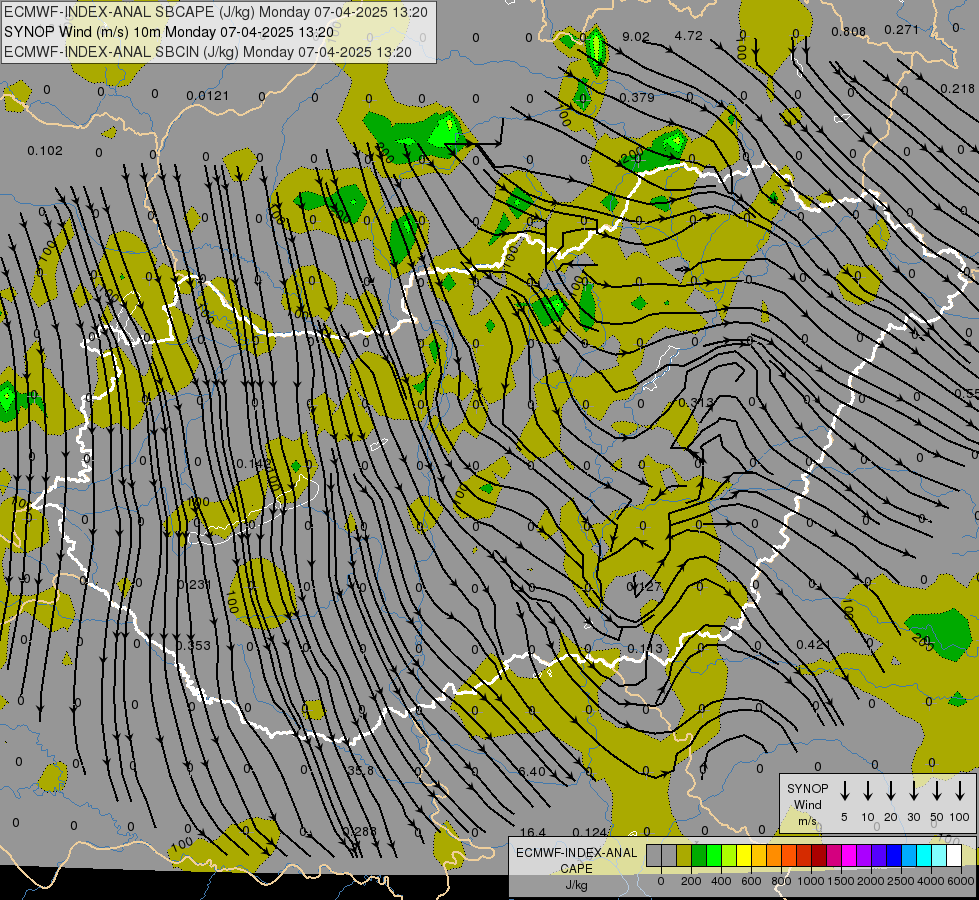Click the map value '0.421'
This screenshot has width=979, height=900.
(x=814, y=644)
